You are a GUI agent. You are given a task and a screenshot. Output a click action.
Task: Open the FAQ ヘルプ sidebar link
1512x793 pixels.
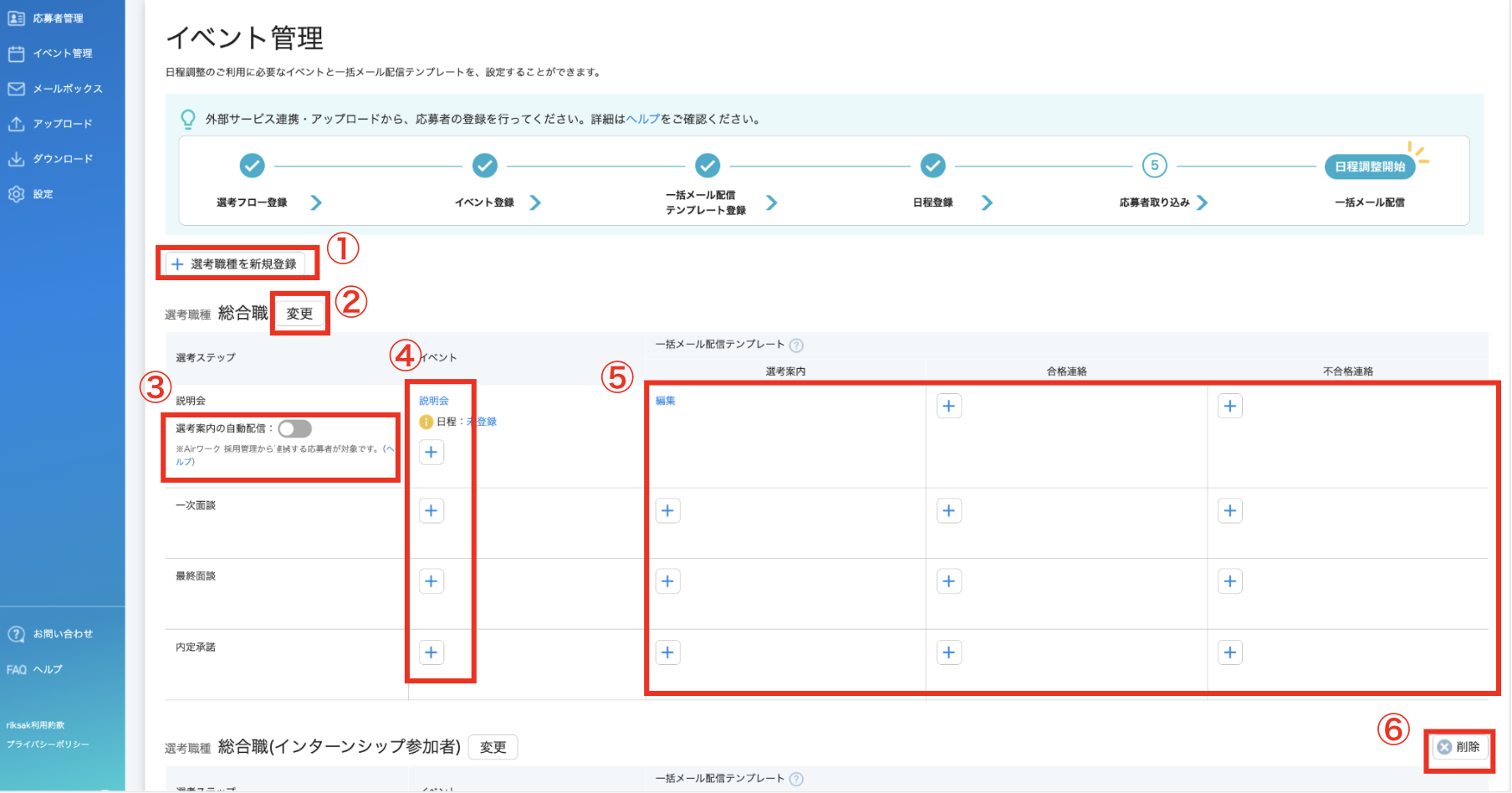click(34, 669)
